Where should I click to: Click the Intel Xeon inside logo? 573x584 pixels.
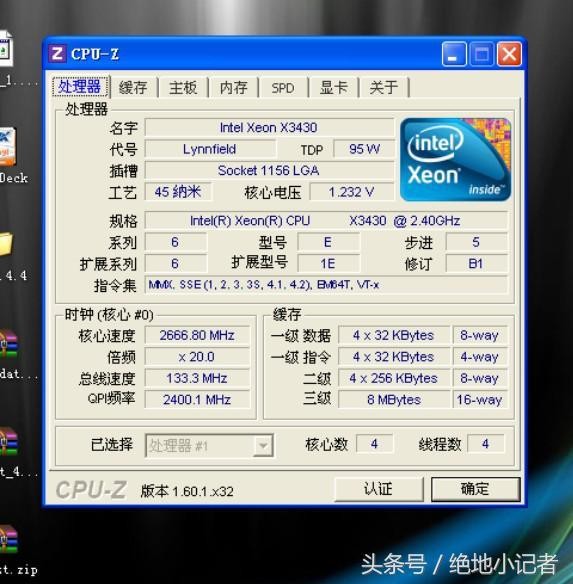click(455, 159)
